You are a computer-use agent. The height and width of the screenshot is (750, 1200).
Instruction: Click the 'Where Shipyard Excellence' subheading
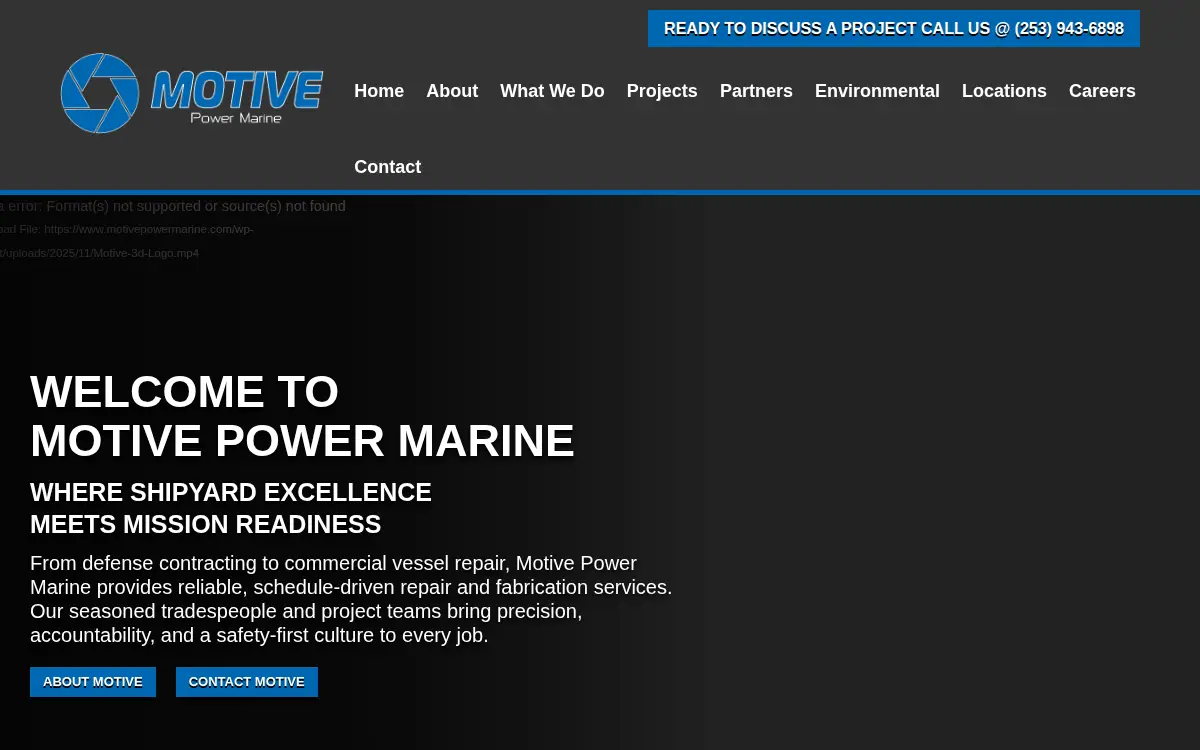pyautogui.click(x=231, y=508)
